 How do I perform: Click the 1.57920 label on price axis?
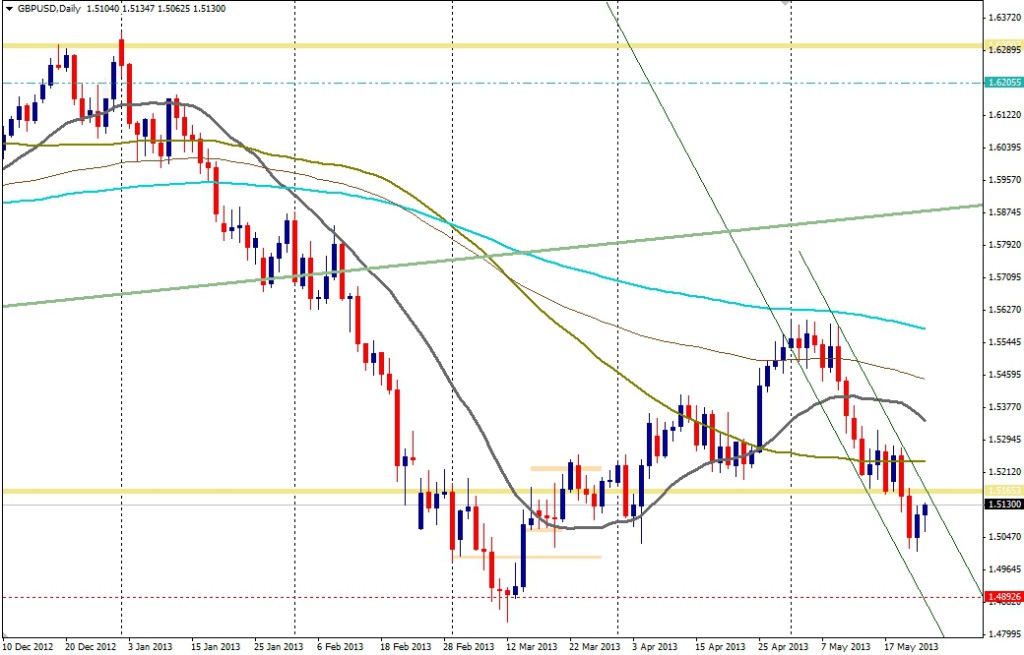(x=1001, y=244)
